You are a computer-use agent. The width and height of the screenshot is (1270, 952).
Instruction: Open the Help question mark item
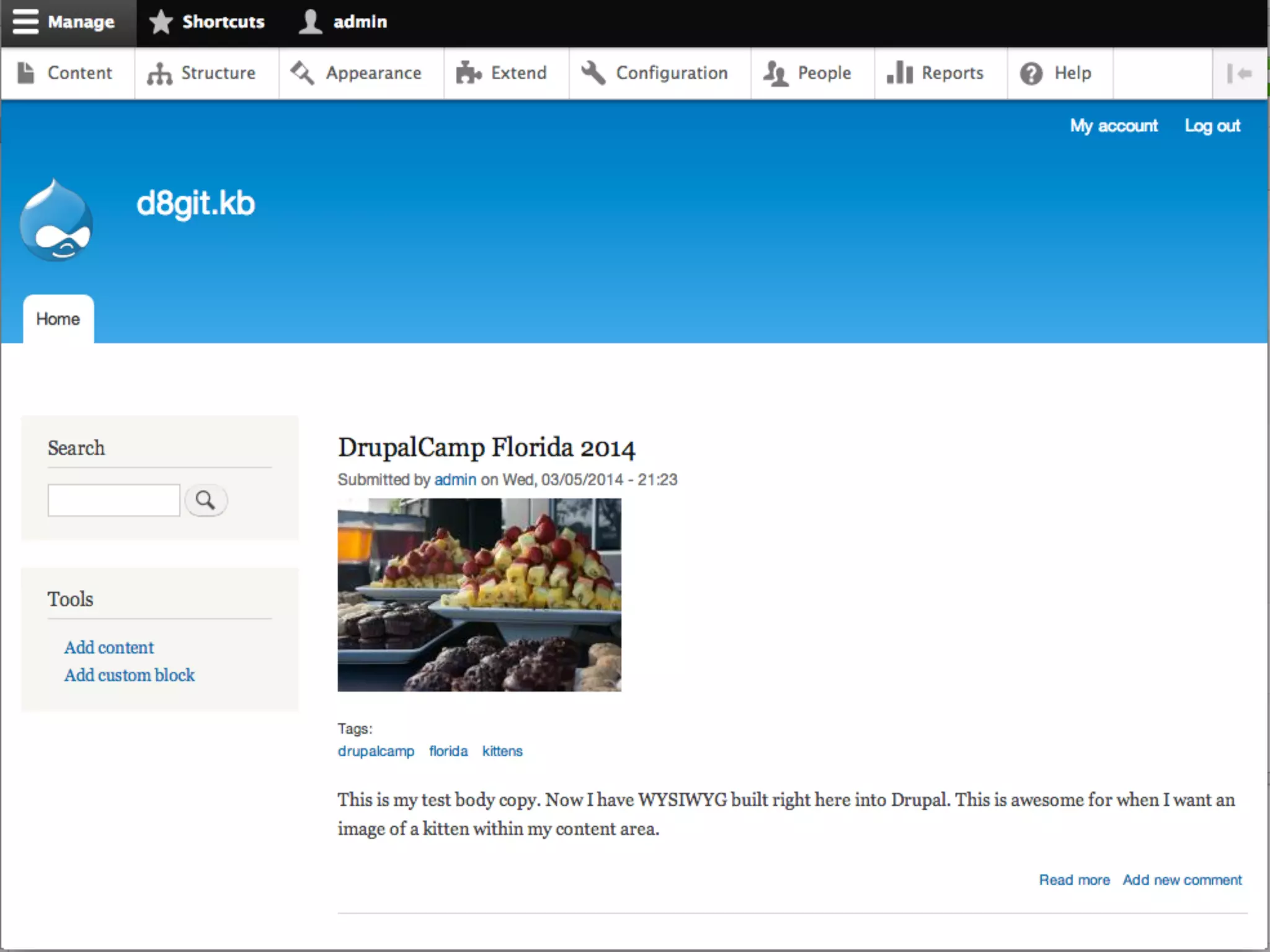pyautogui.click(x=1056, y=73)
